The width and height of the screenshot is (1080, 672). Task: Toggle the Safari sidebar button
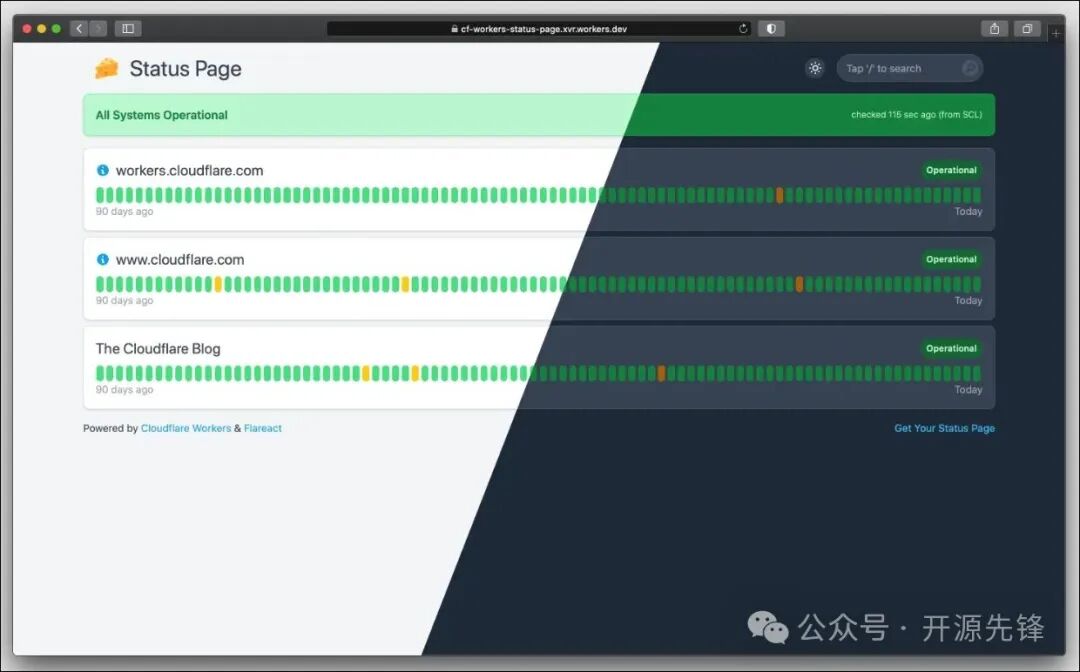(128, 28)
